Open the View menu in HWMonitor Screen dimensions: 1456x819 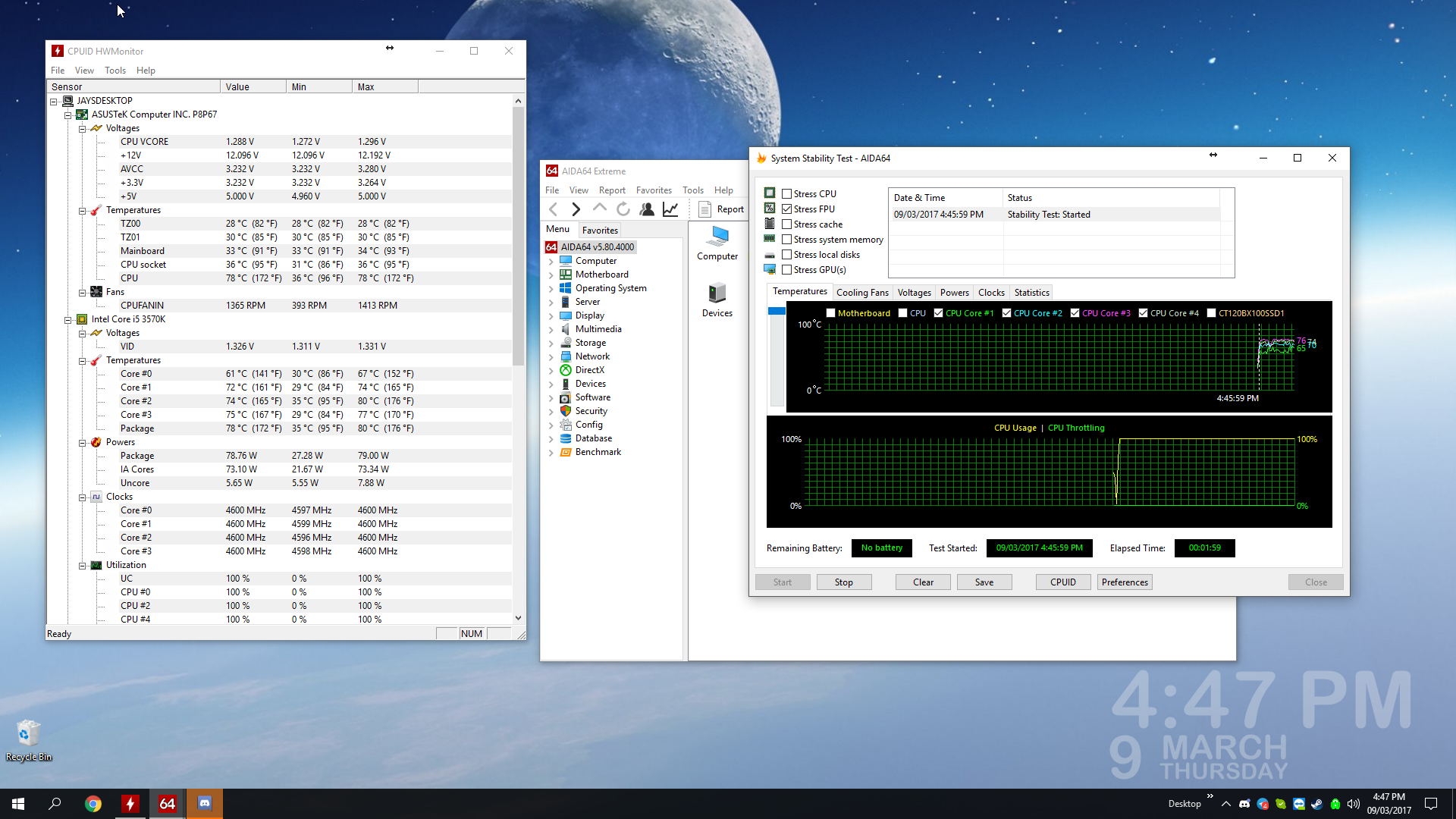coord(84,71)
